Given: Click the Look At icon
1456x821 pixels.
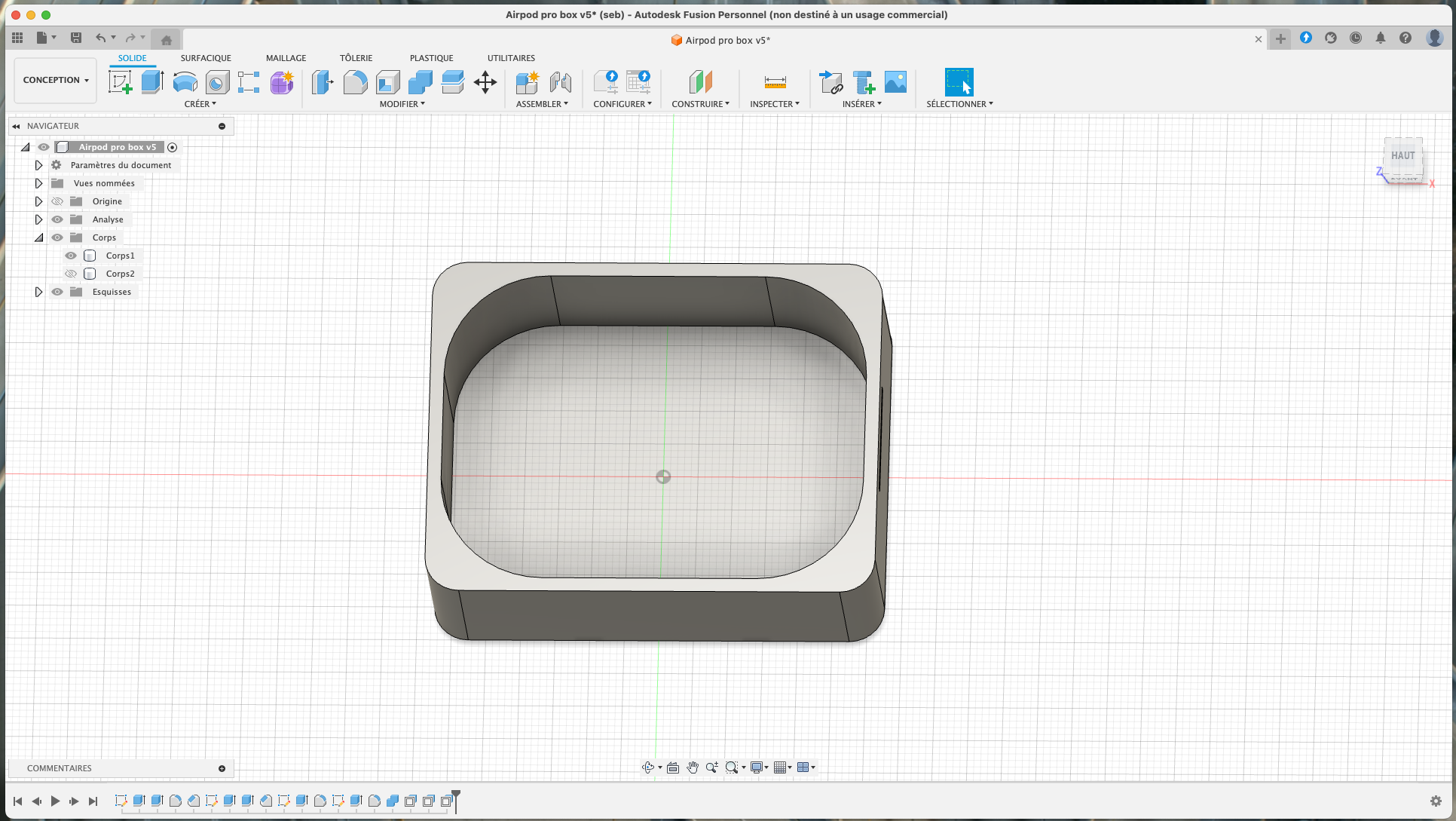Looking at the screenshot, I should [x=673, y=767].
